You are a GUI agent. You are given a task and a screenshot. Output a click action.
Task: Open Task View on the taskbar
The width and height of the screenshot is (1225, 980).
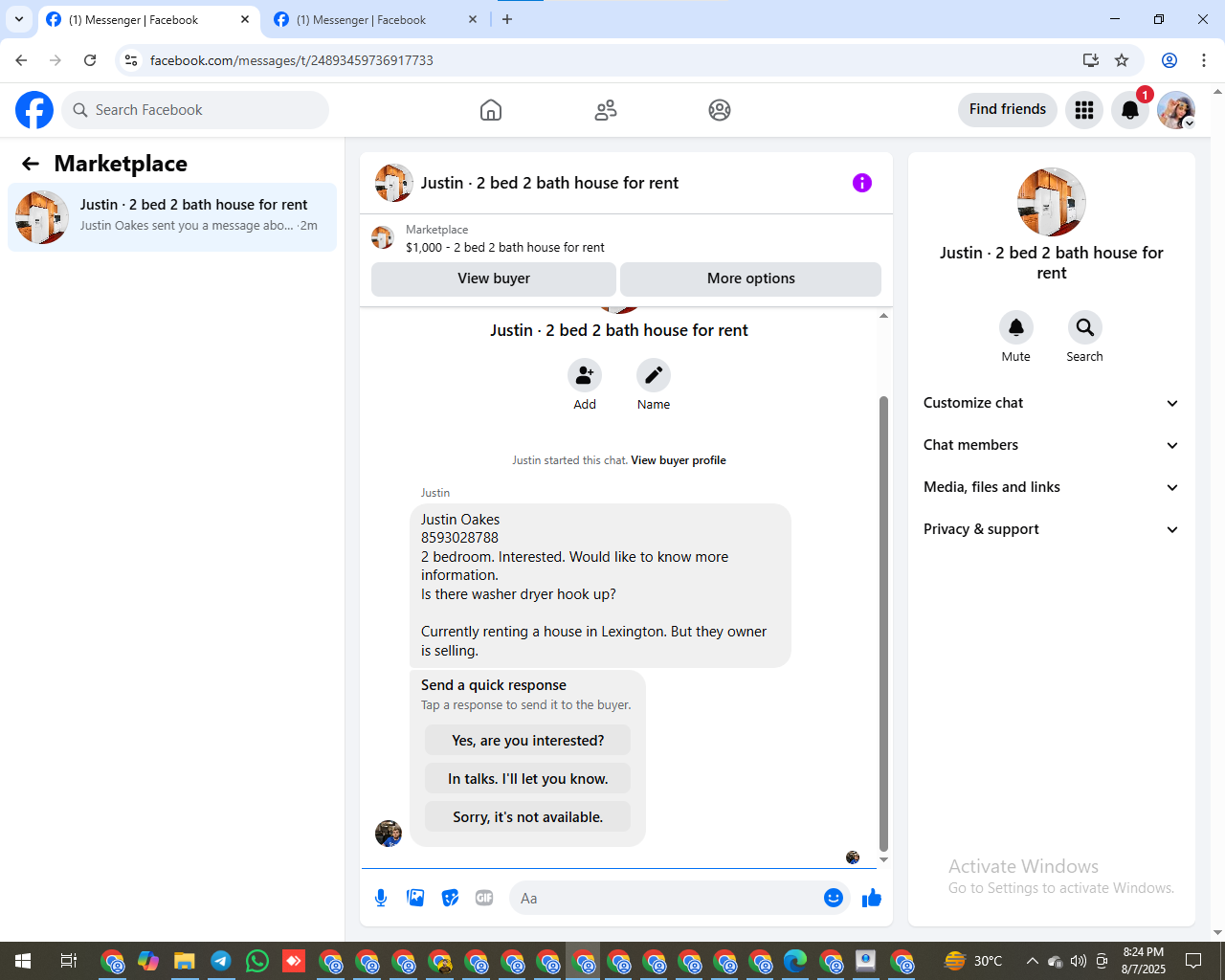tap(68, 961)
